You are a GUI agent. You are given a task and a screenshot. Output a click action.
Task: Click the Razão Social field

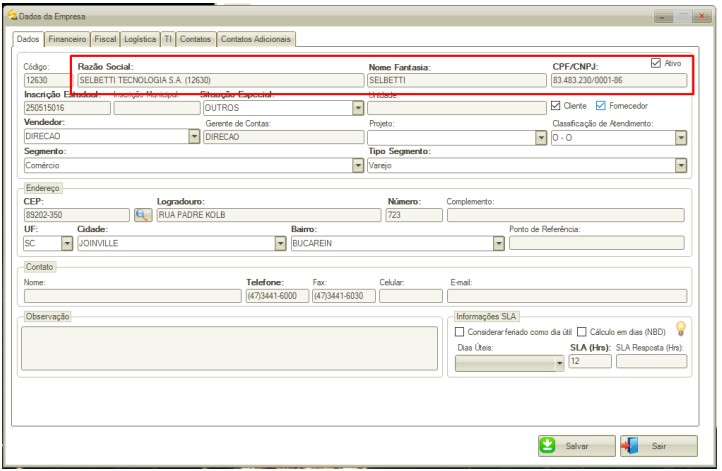pyautogui.click(x=221, y=80)
